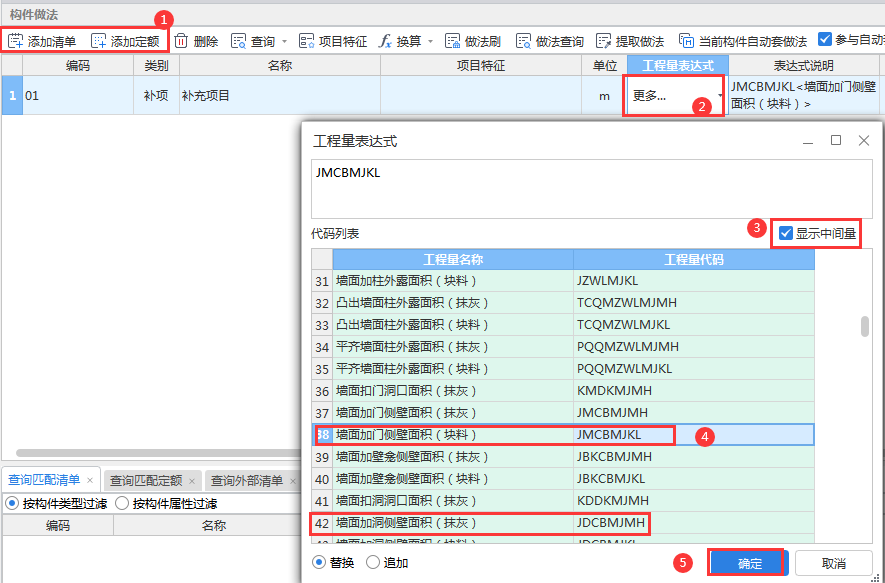Select row 墙面加壁龛侧壁面积（块料）

click(563, 479)
